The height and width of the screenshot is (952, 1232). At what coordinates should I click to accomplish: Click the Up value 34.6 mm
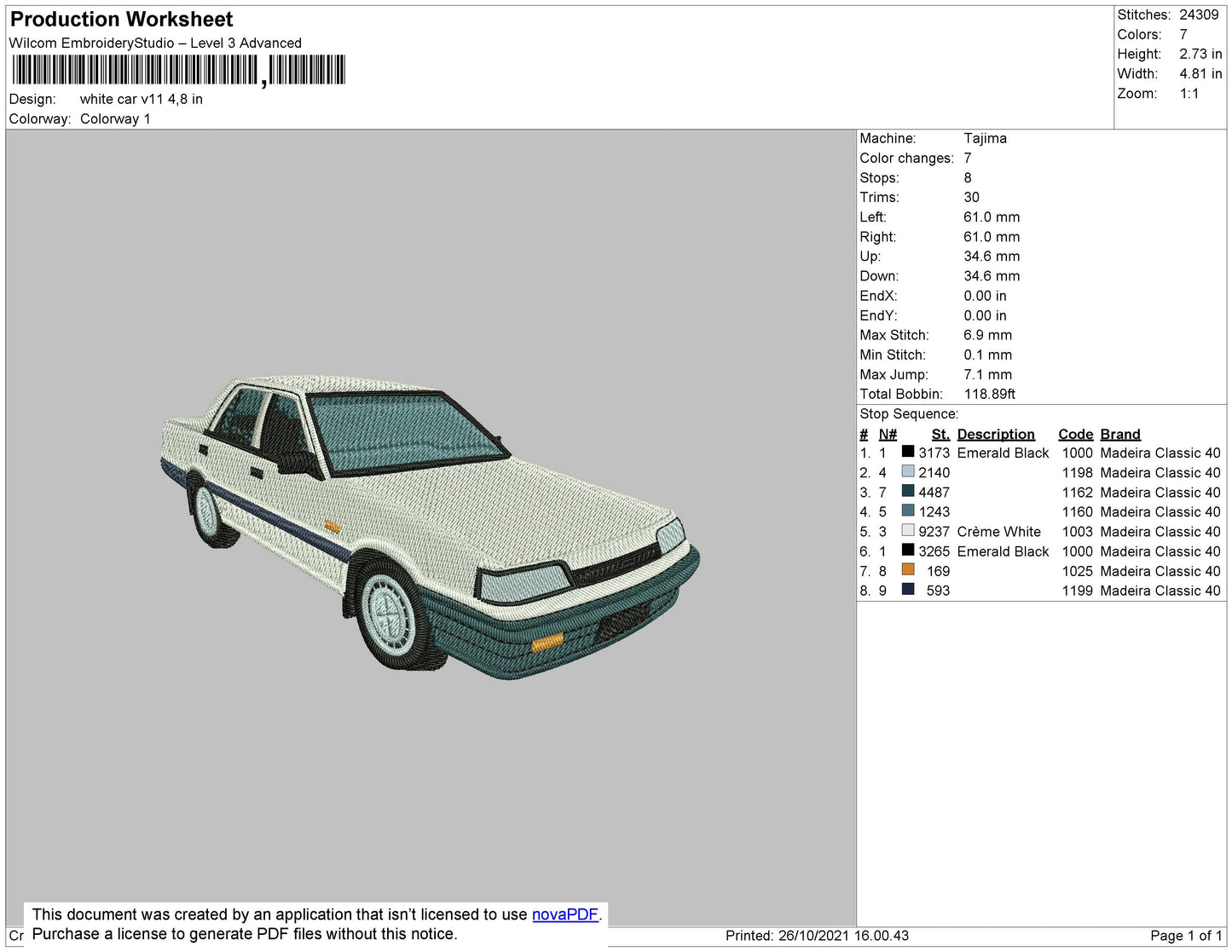(x=992, y=257)
